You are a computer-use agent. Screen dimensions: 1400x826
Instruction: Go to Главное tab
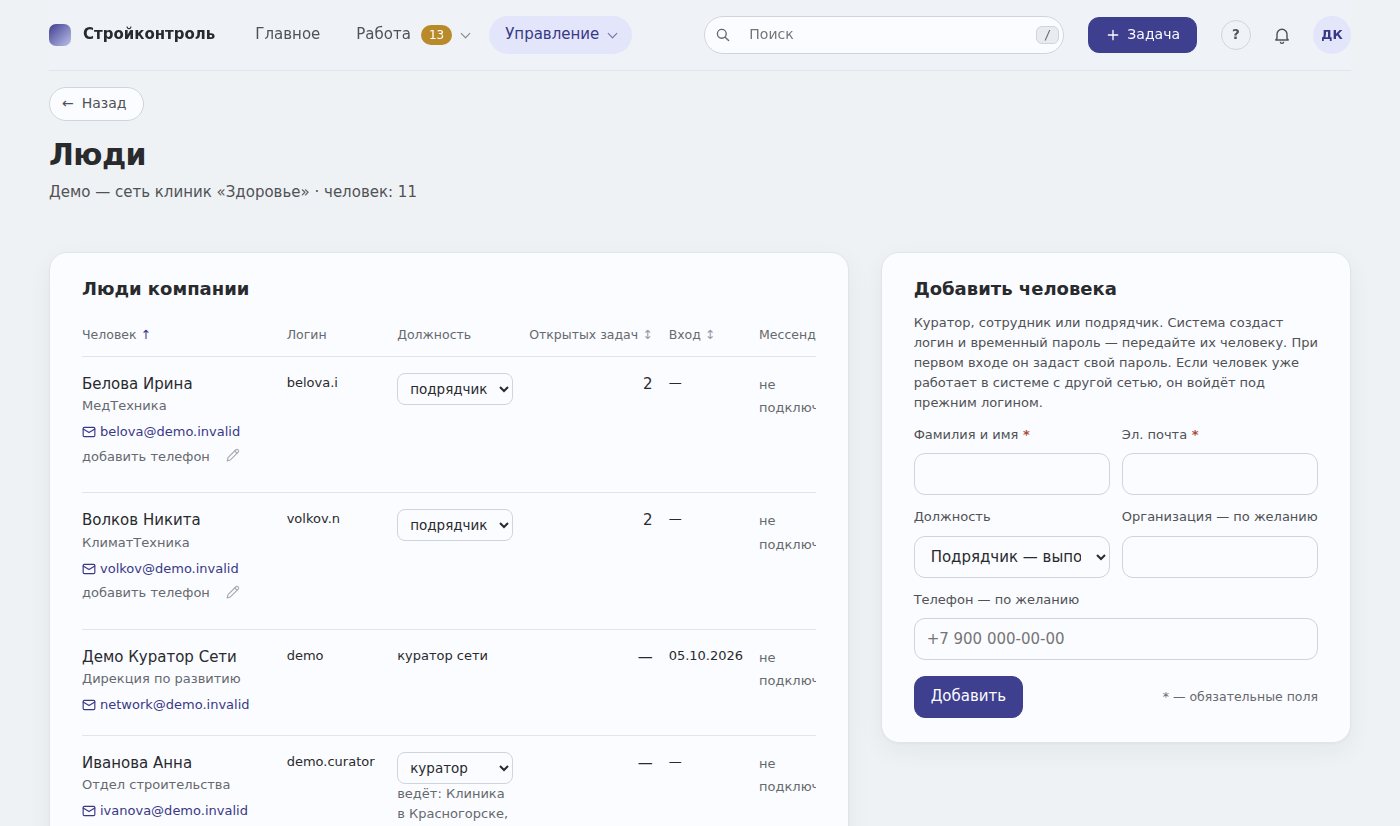(x=288, y=34)
